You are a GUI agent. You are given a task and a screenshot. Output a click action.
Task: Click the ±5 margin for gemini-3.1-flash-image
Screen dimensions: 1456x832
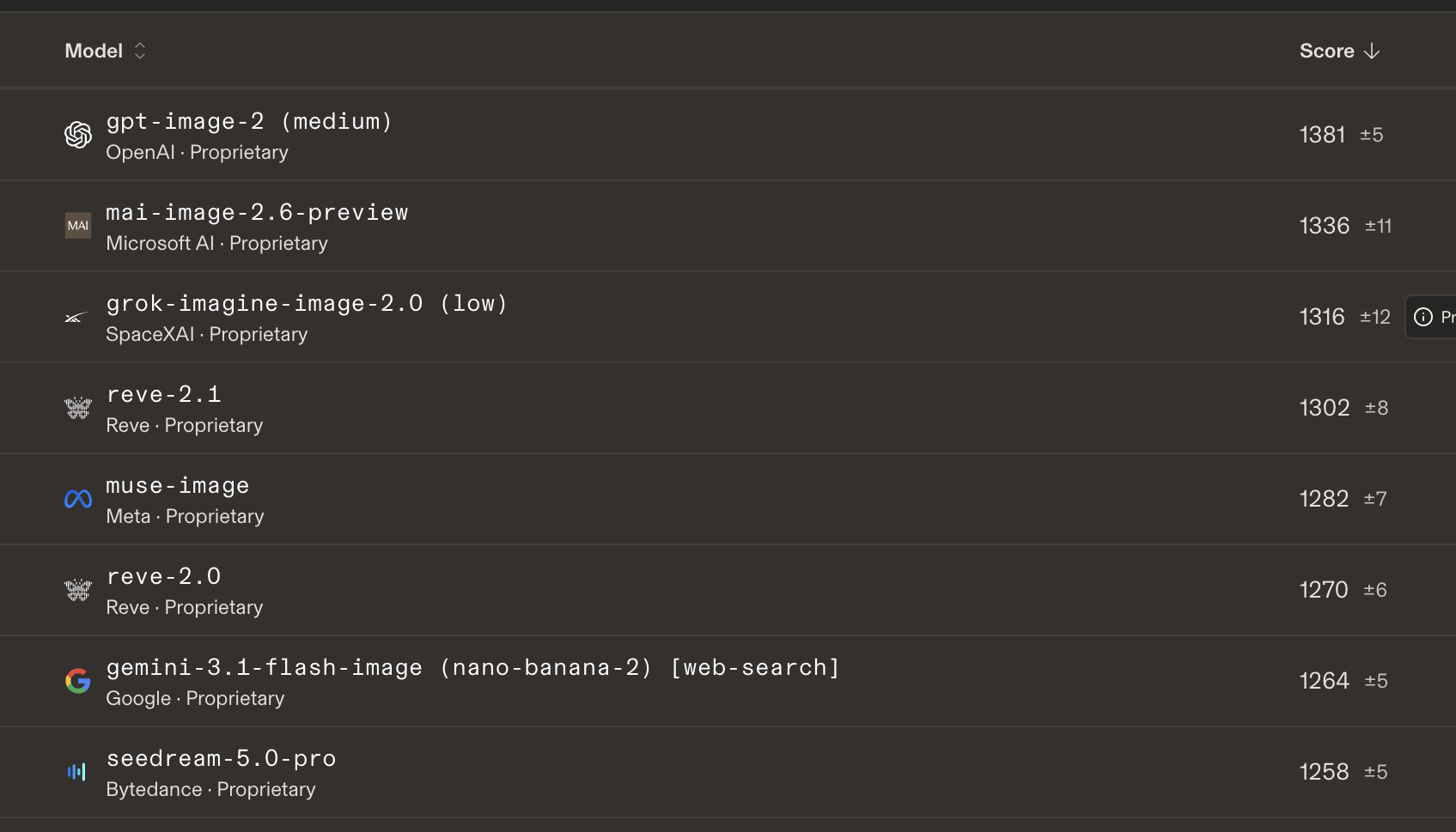point(1376,681)
